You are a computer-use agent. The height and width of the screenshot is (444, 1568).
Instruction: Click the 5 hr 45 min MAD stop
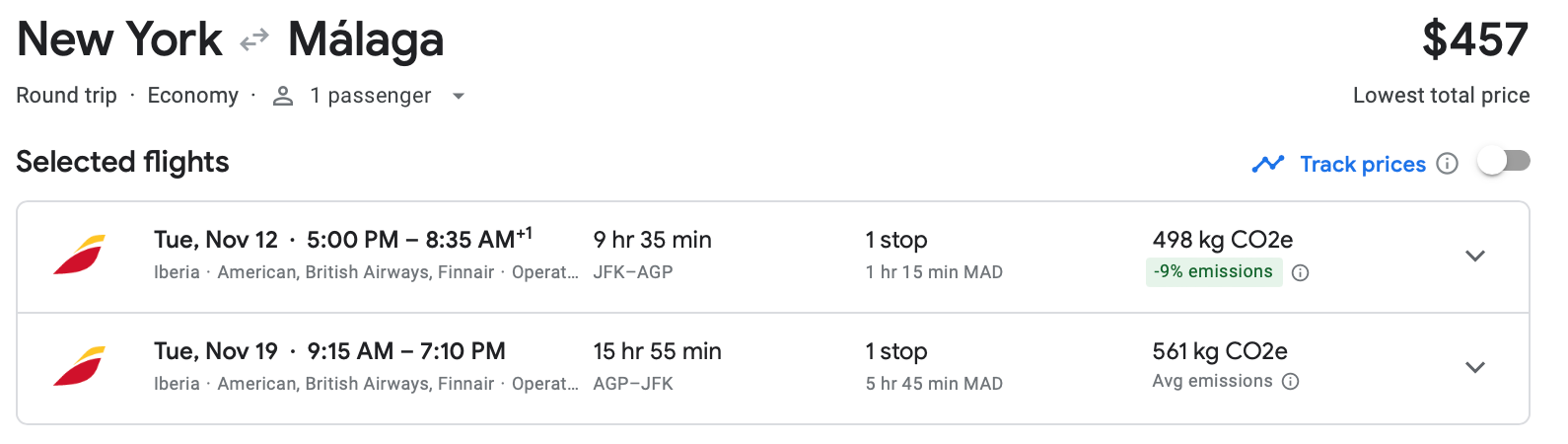[x=934, y=384]
